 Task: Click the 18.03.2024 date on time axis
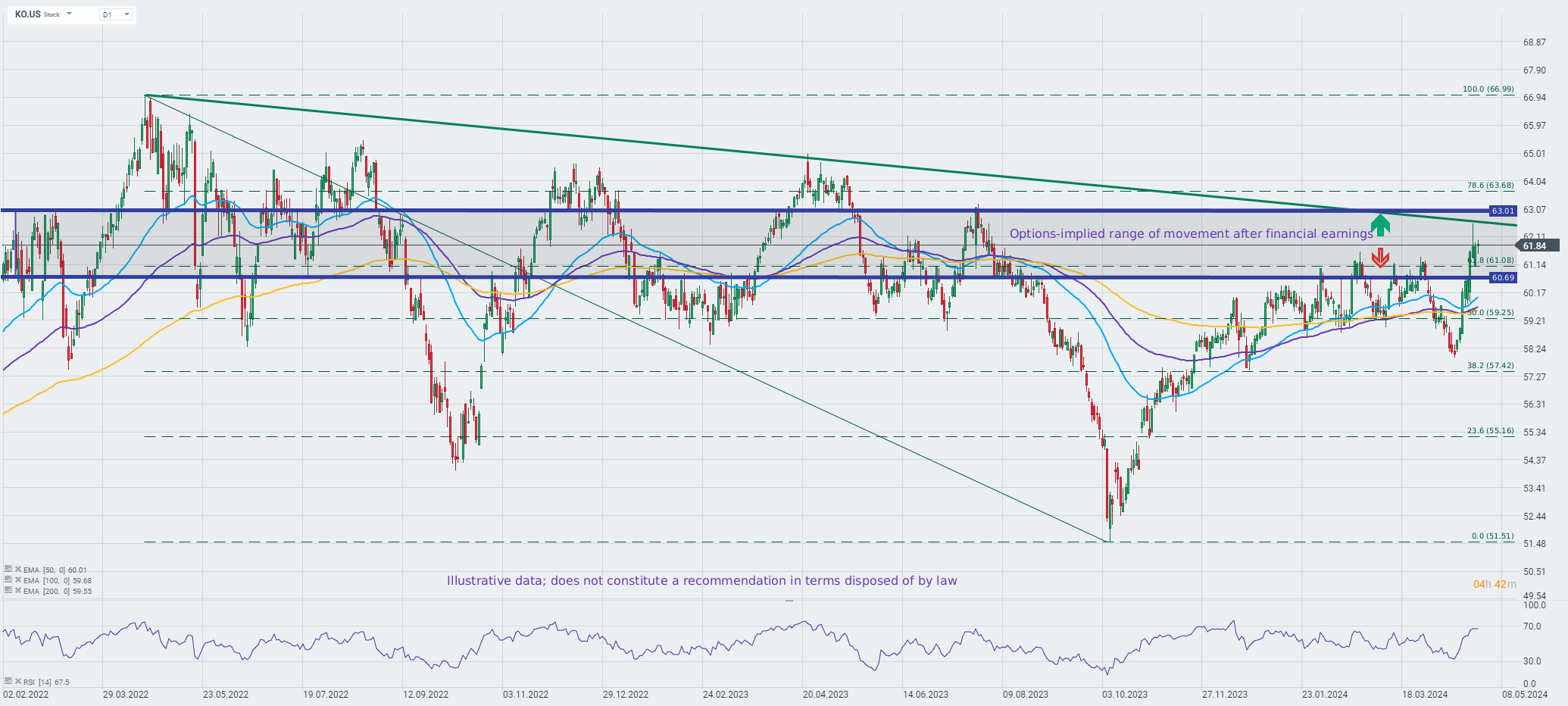pyautogui.click(x=1425, y=694)
